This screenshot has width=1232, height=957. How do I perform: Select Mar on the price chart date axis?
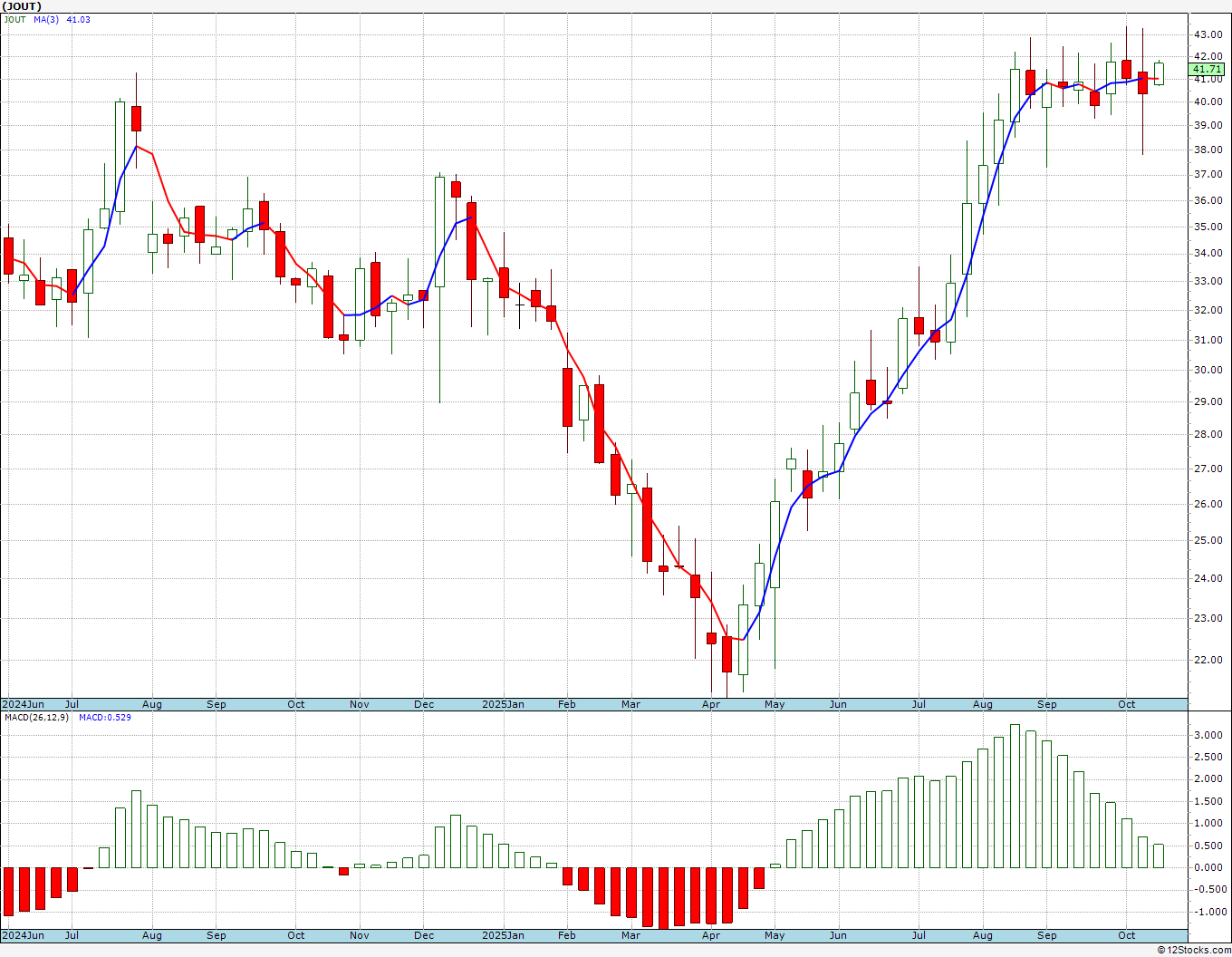click(630, 704)
